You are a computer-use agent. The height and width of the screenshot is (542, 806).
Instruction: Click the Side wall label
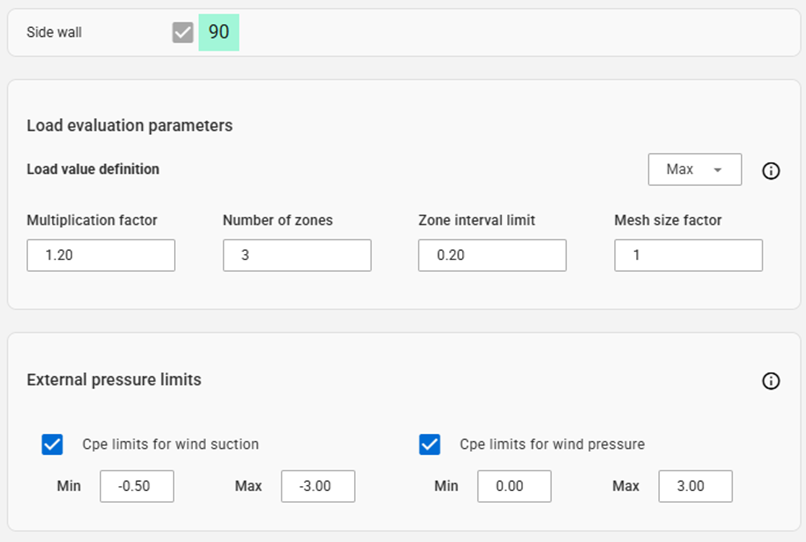(x=54, y=32)
